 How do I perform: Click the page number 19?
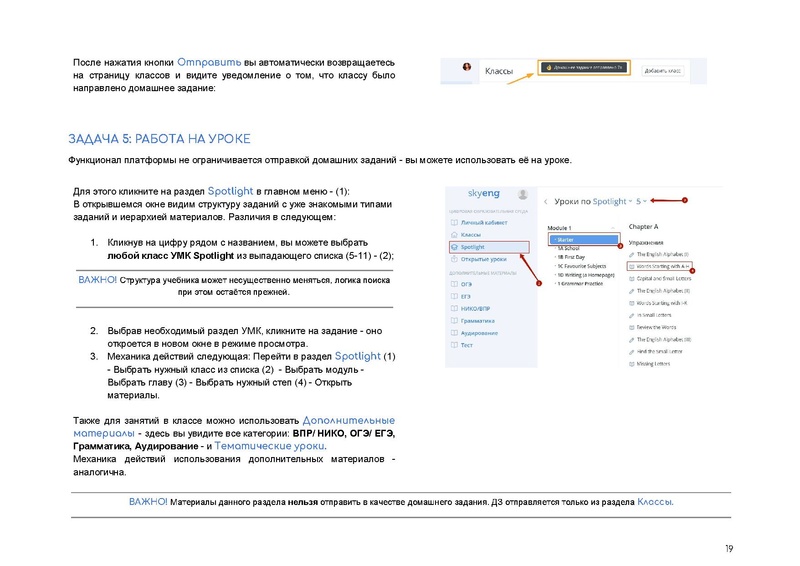[729, 549]
